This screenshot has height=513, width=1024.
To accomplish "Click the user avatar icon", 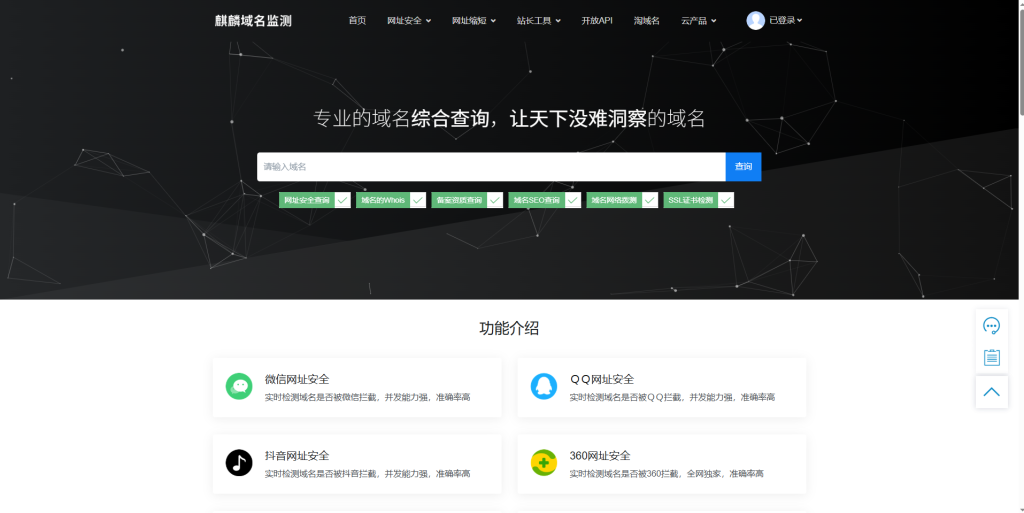I will (x=756, y=21).
